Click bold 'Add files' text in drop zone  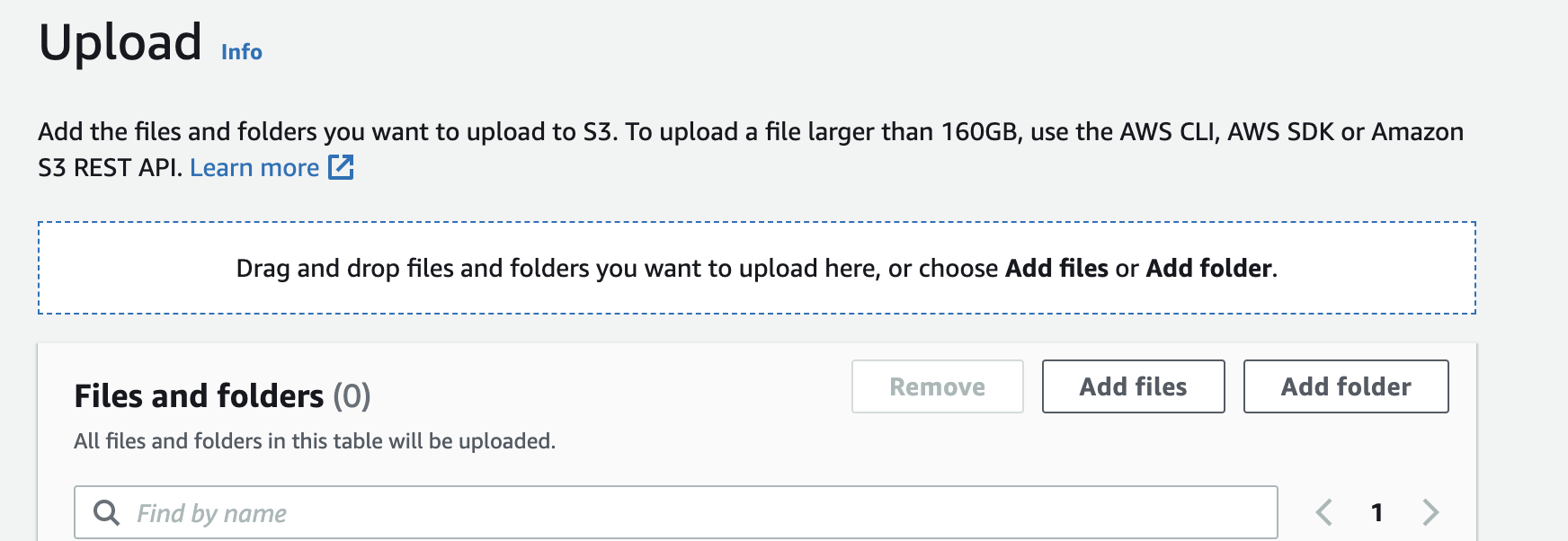(1056, 269)
